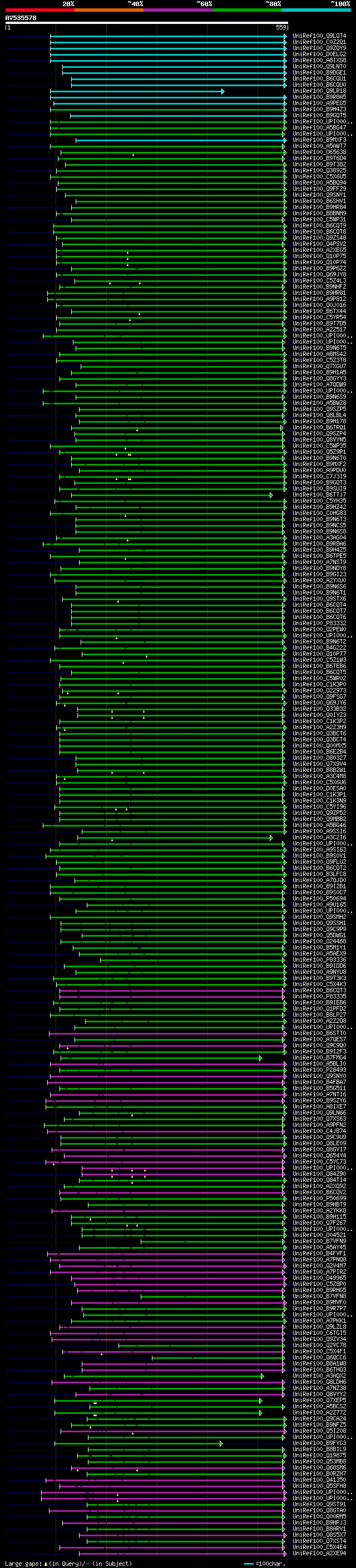Select the UniRef100_A5AWT7 label
Viewport: 356px width, 1568px height.
tap(319, 146)
